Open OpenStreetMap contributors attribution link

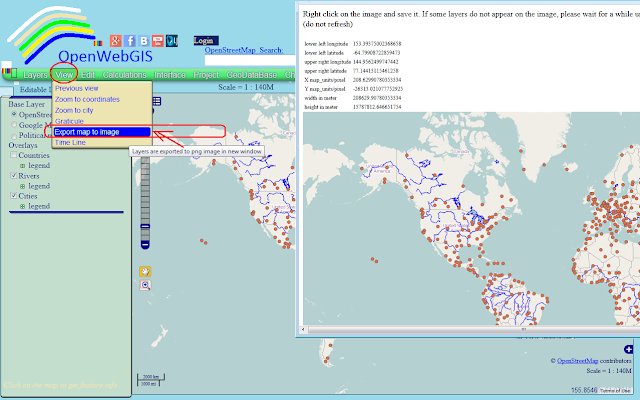point(578,360)
